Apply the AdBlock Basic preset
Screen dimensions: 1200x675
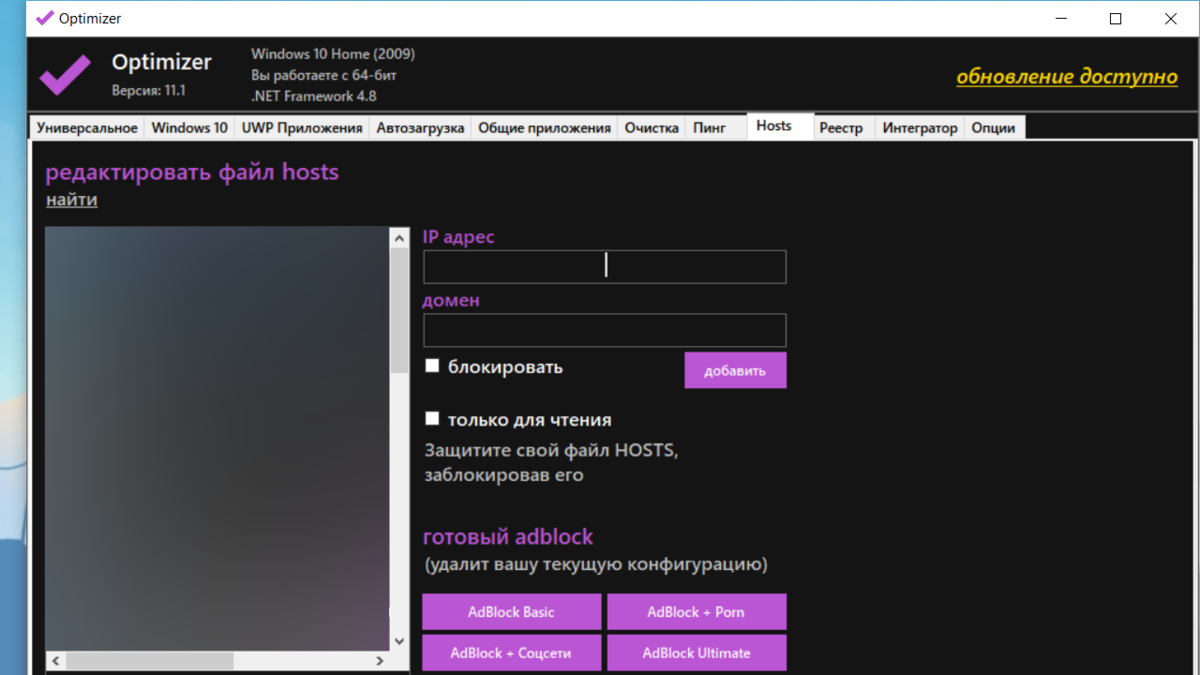click(x=511, y=612)
